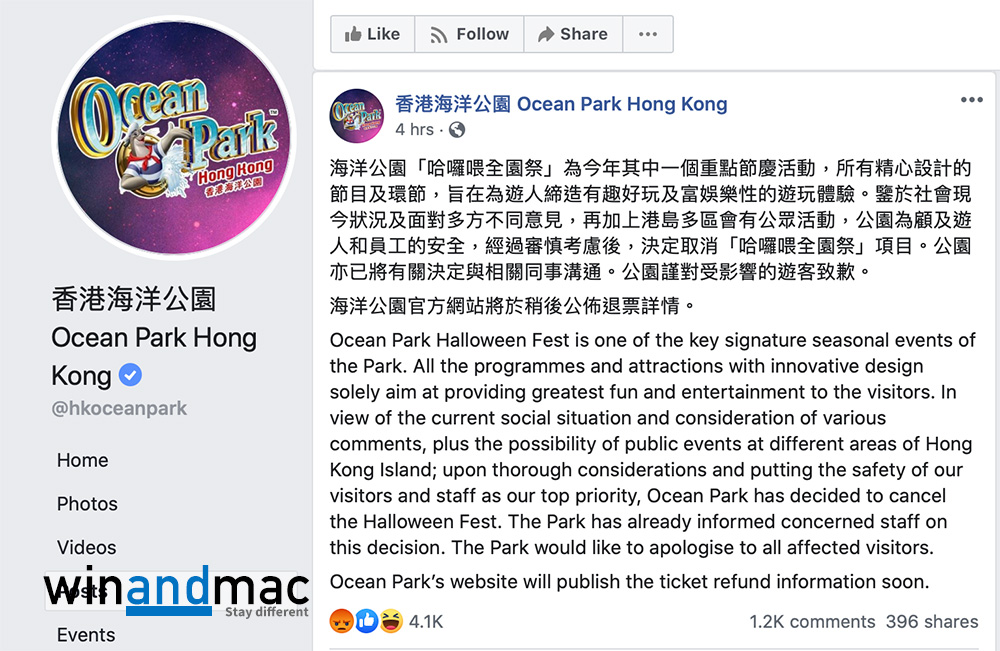Click the thumbs-up like reaction icon
This screenshot has height=651, width=1000.
366,621
